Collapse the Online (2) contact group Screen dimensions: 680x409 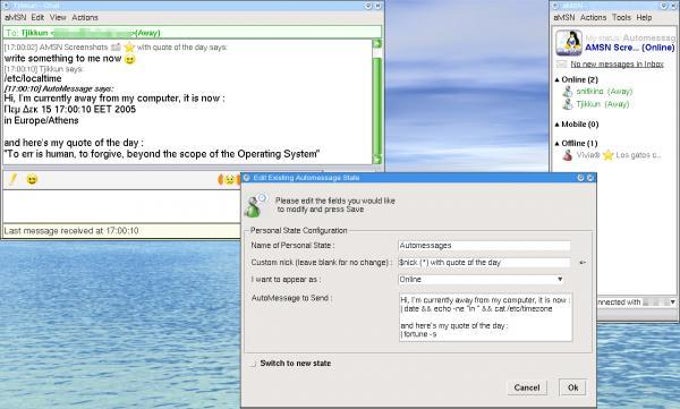557,80
